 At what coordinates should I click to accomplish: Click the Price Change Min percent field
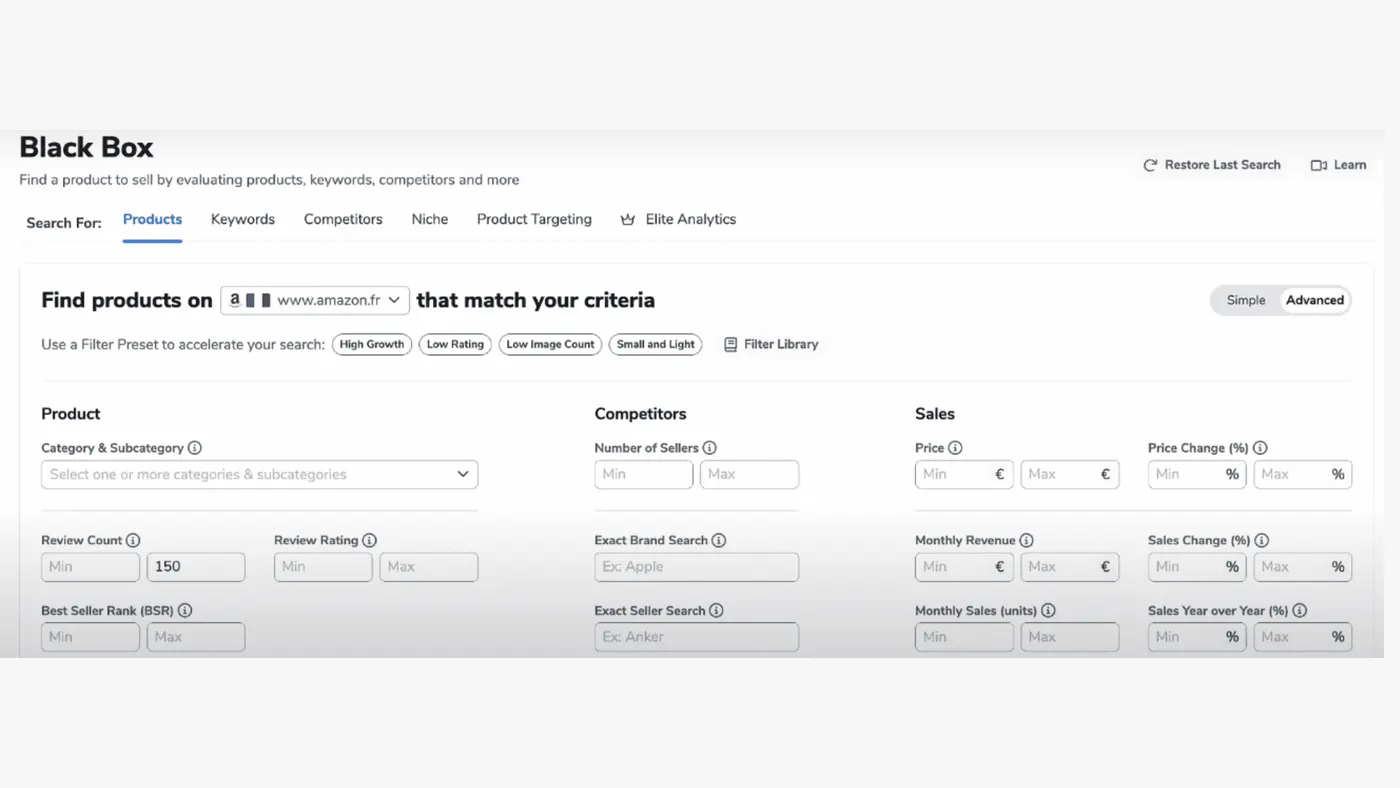[x=1197, y=474]
